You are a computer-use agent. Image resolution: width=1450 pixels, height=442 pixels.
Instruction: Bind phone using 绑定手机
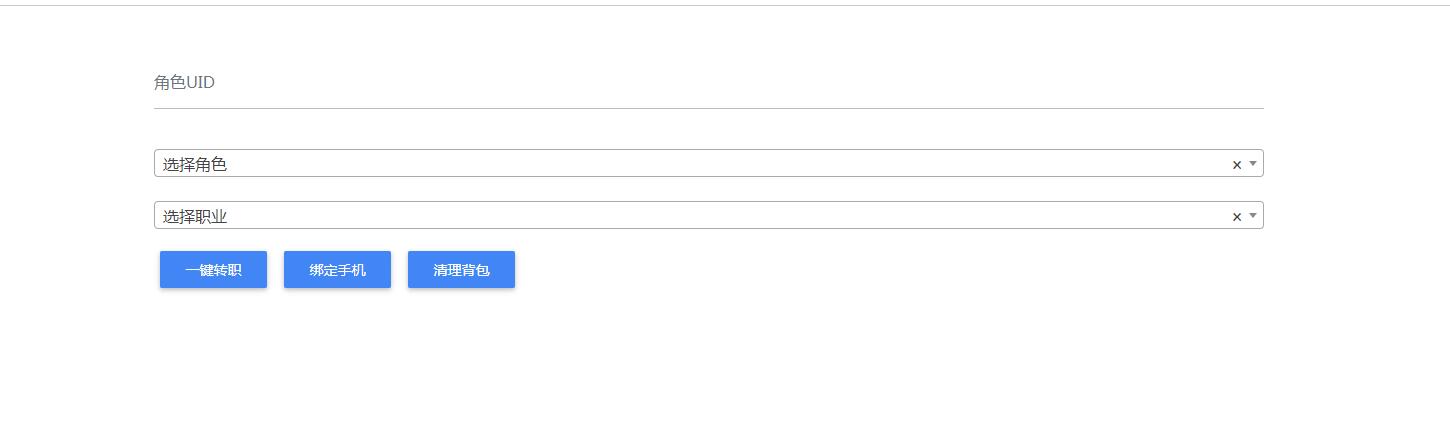point(337,270)
